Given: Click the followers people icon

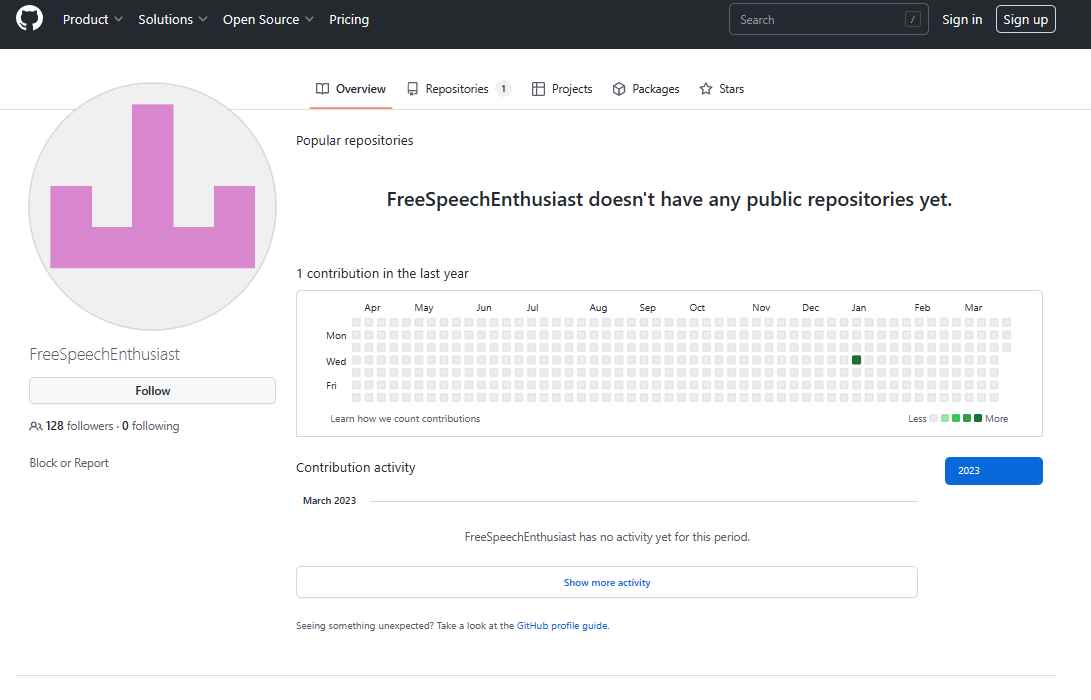Looking at the screenshot, I should (37, 425).
